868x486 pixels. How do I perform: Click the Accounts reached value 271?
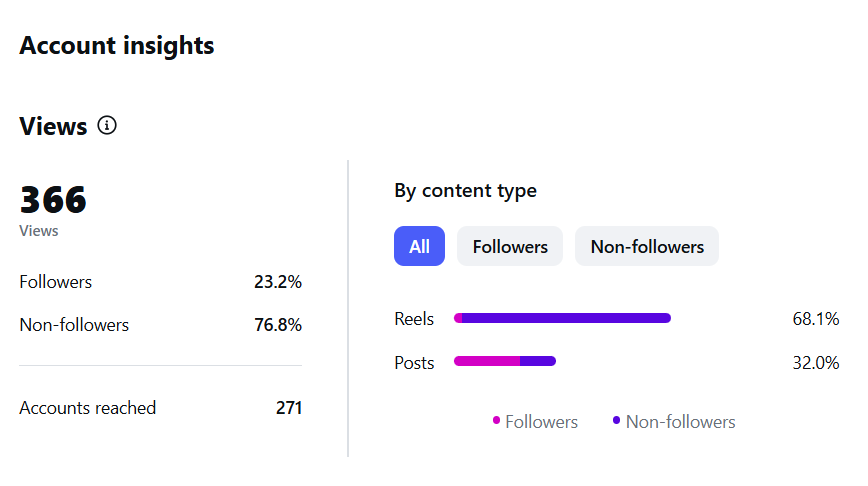click(x=289, y=408)
